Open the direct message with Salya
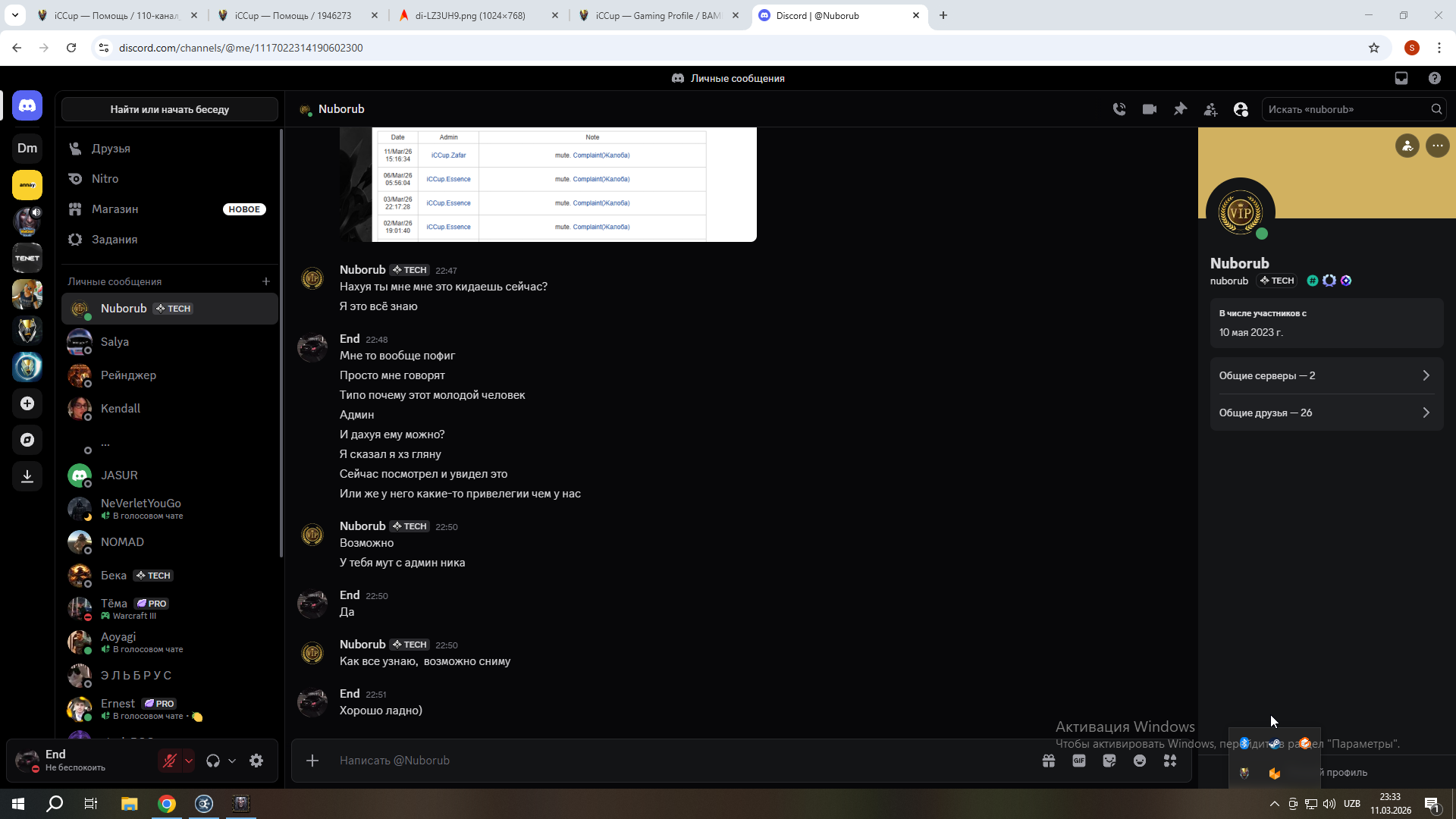 click(115, 342)
